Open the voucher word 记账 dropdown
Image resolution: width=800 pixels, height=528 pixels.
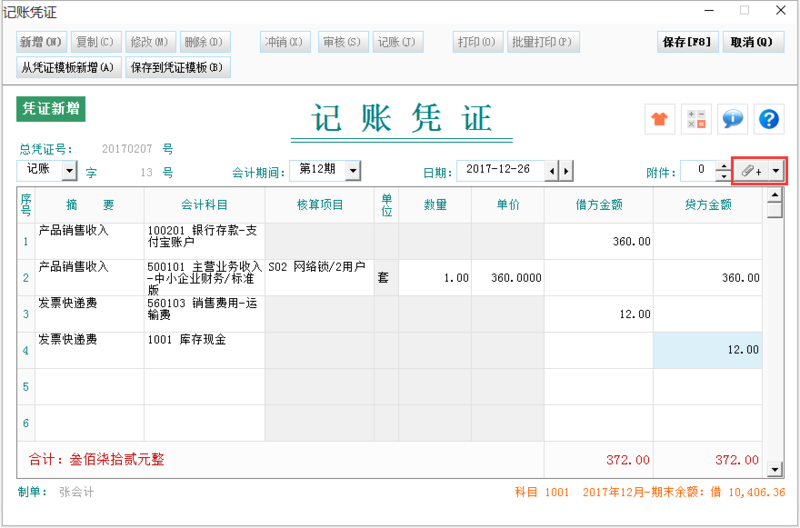pos(69,171)
